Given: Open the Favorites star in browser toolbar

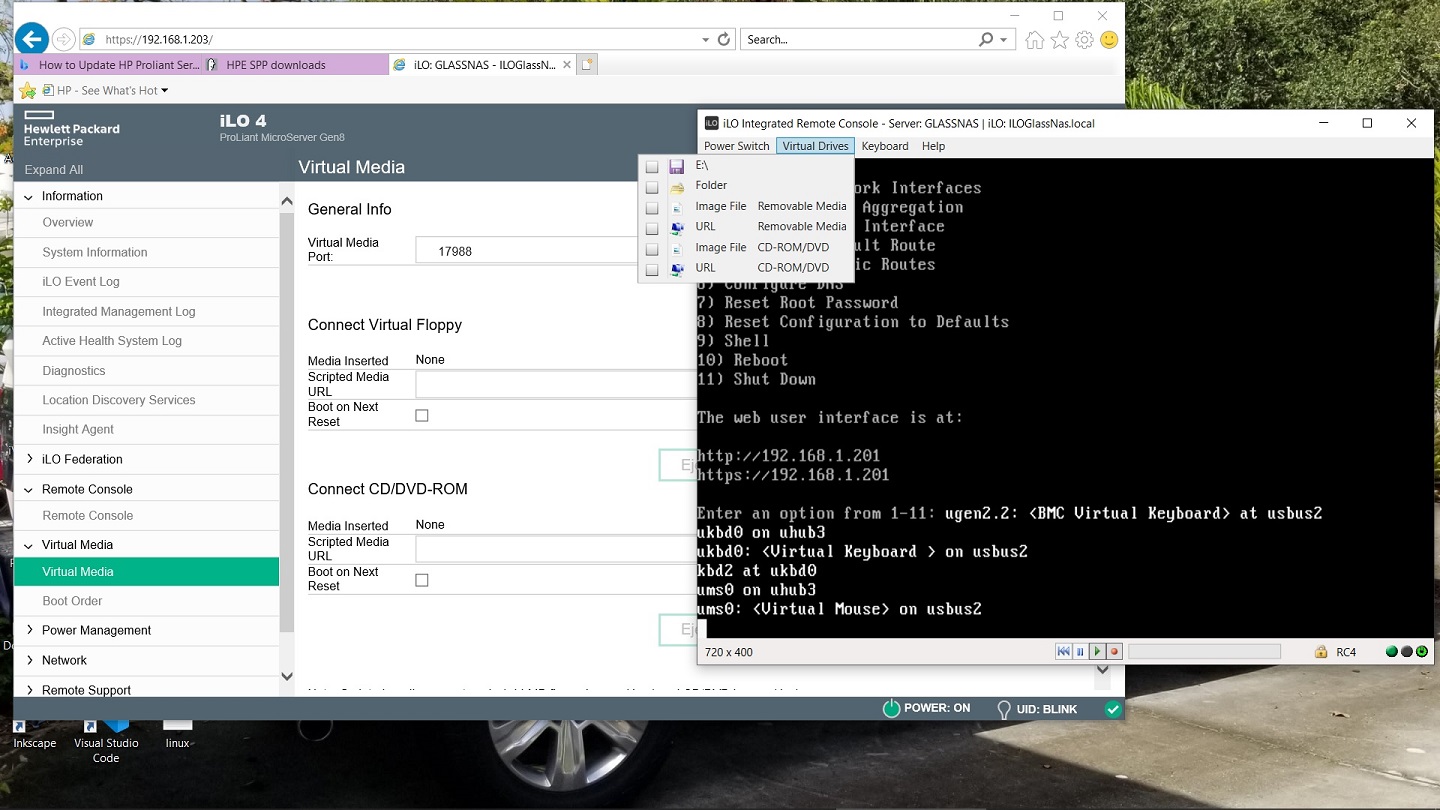Looking at the screenshot, I should 1059,40.
